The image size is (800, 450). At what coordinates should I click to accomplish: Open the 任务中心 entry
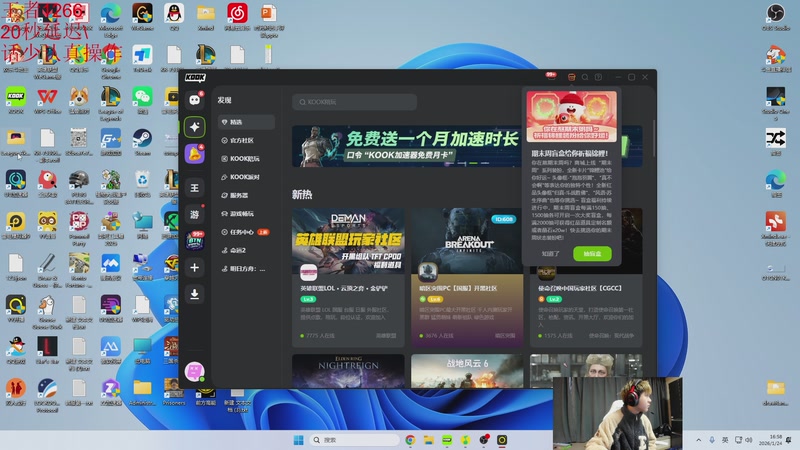(246, 232)
